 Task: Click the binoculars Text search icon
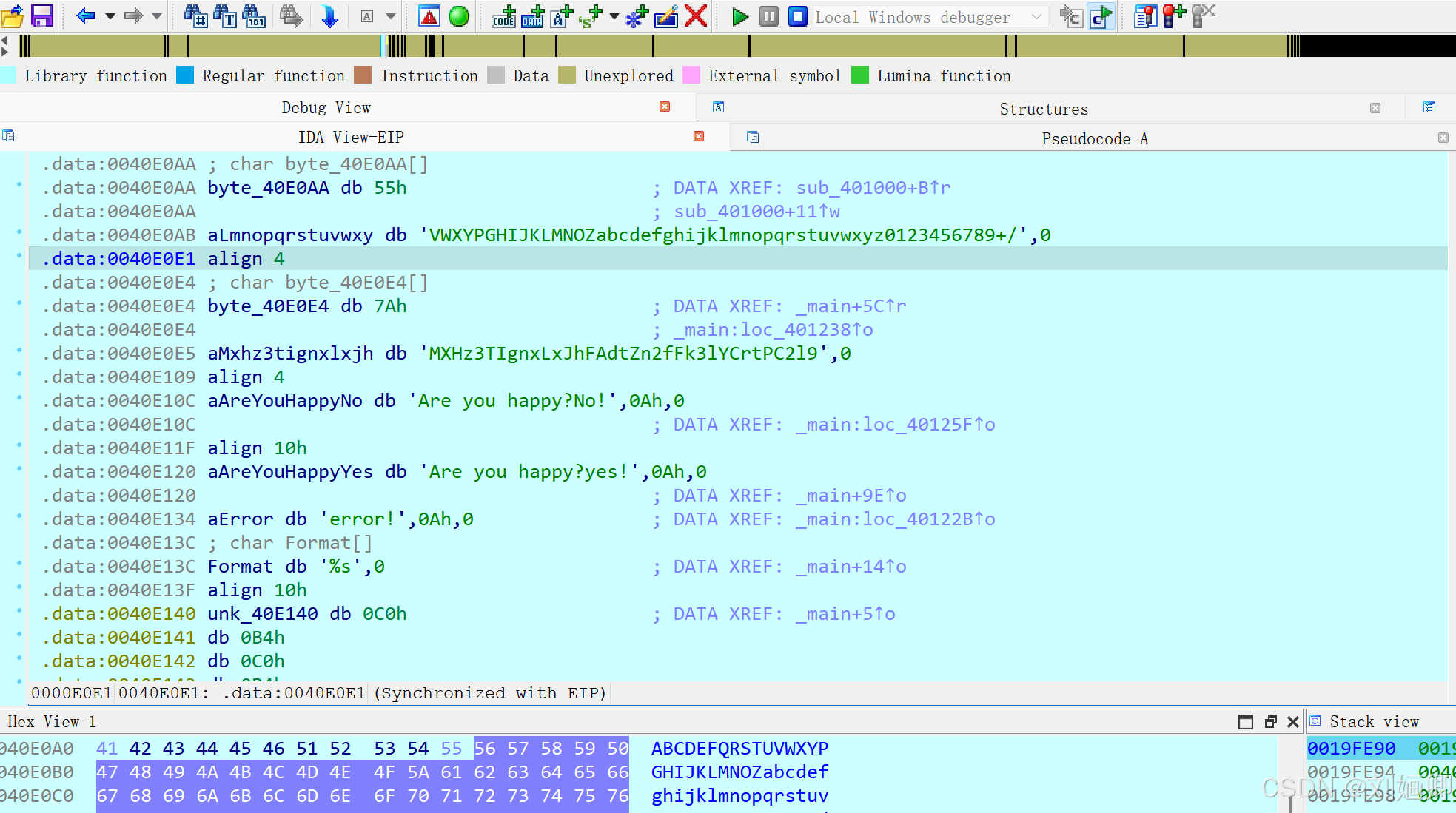coord(224,16)
